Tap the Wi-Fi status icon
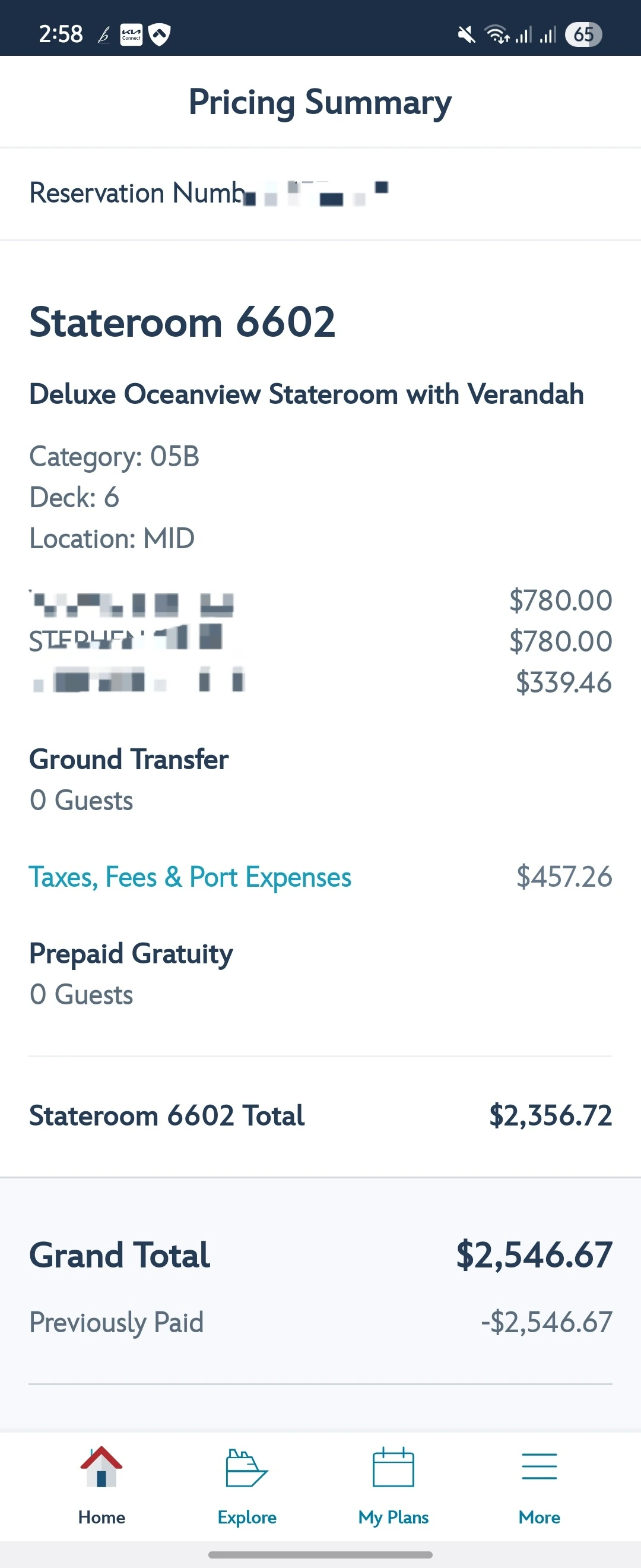This screenshot has width=641, height=1568. (x=496, y=34)
